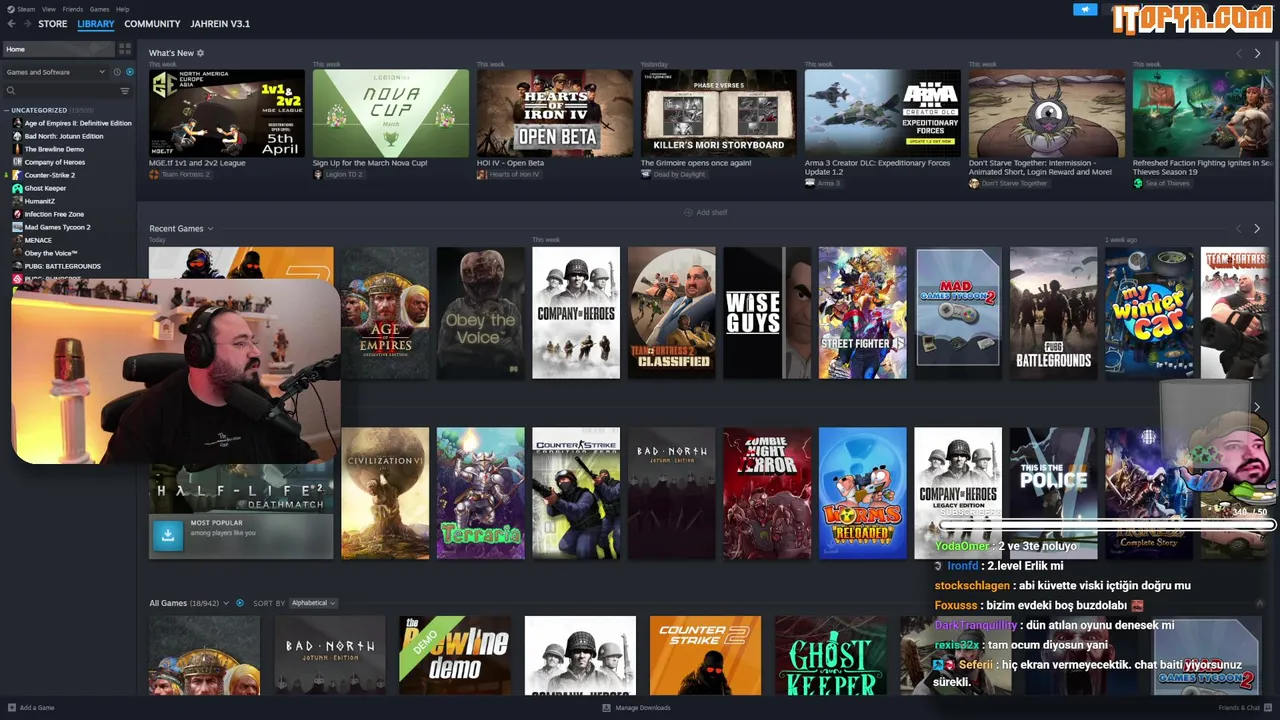Open the Terraria tile

[480, 493]
